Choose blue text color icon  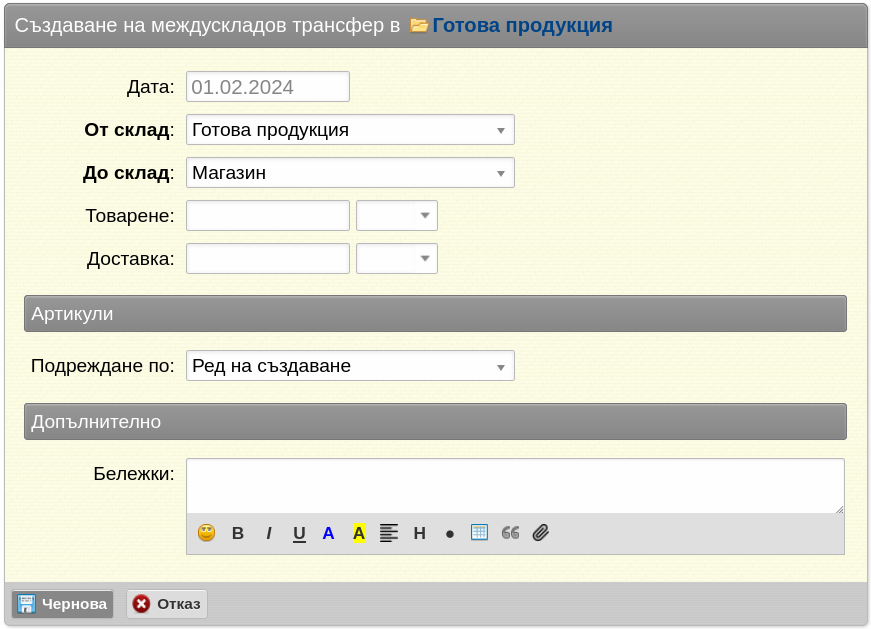(328, 533)
